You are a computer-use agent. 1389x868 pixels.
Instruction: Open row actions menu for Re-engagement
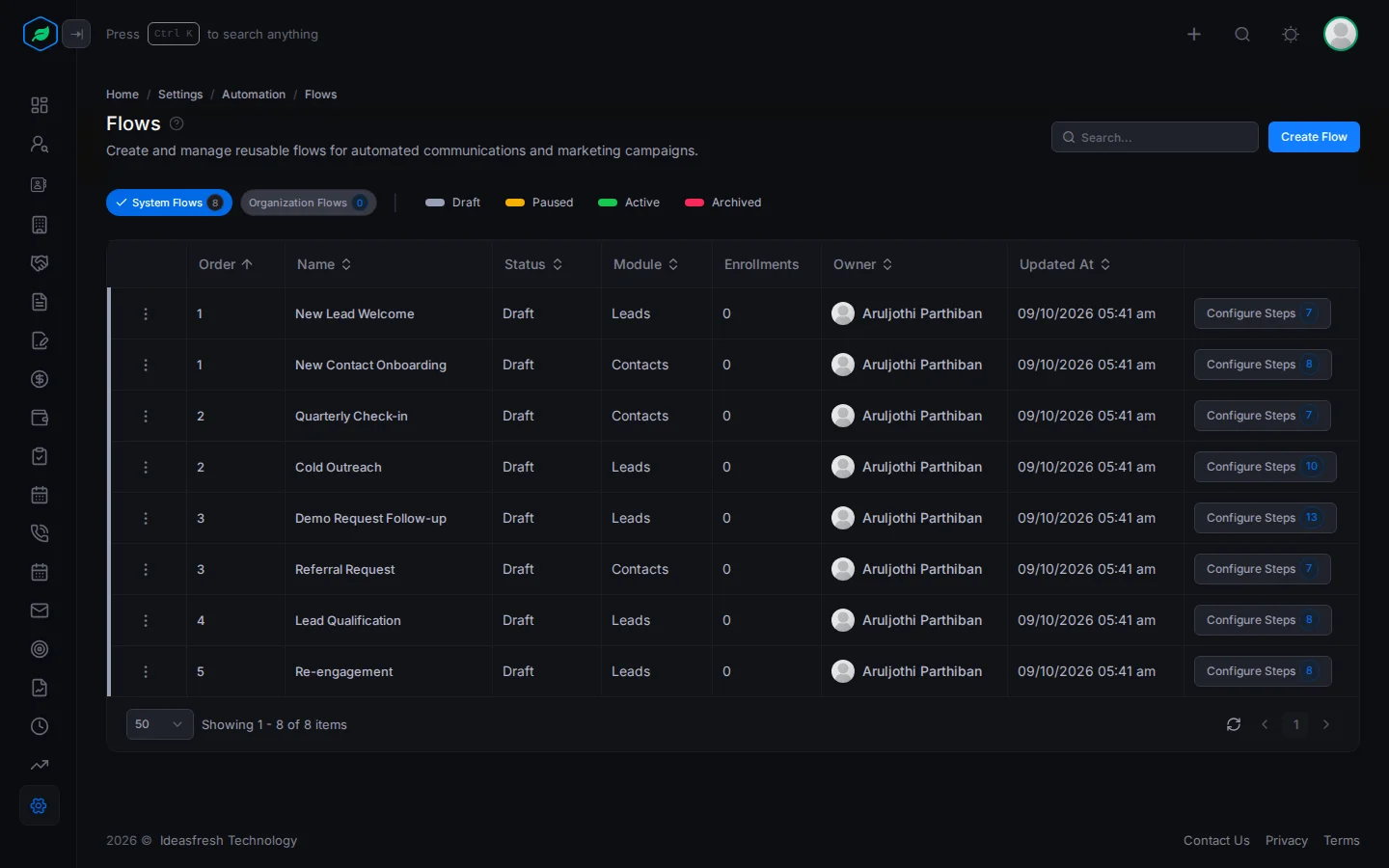point(146,671)
